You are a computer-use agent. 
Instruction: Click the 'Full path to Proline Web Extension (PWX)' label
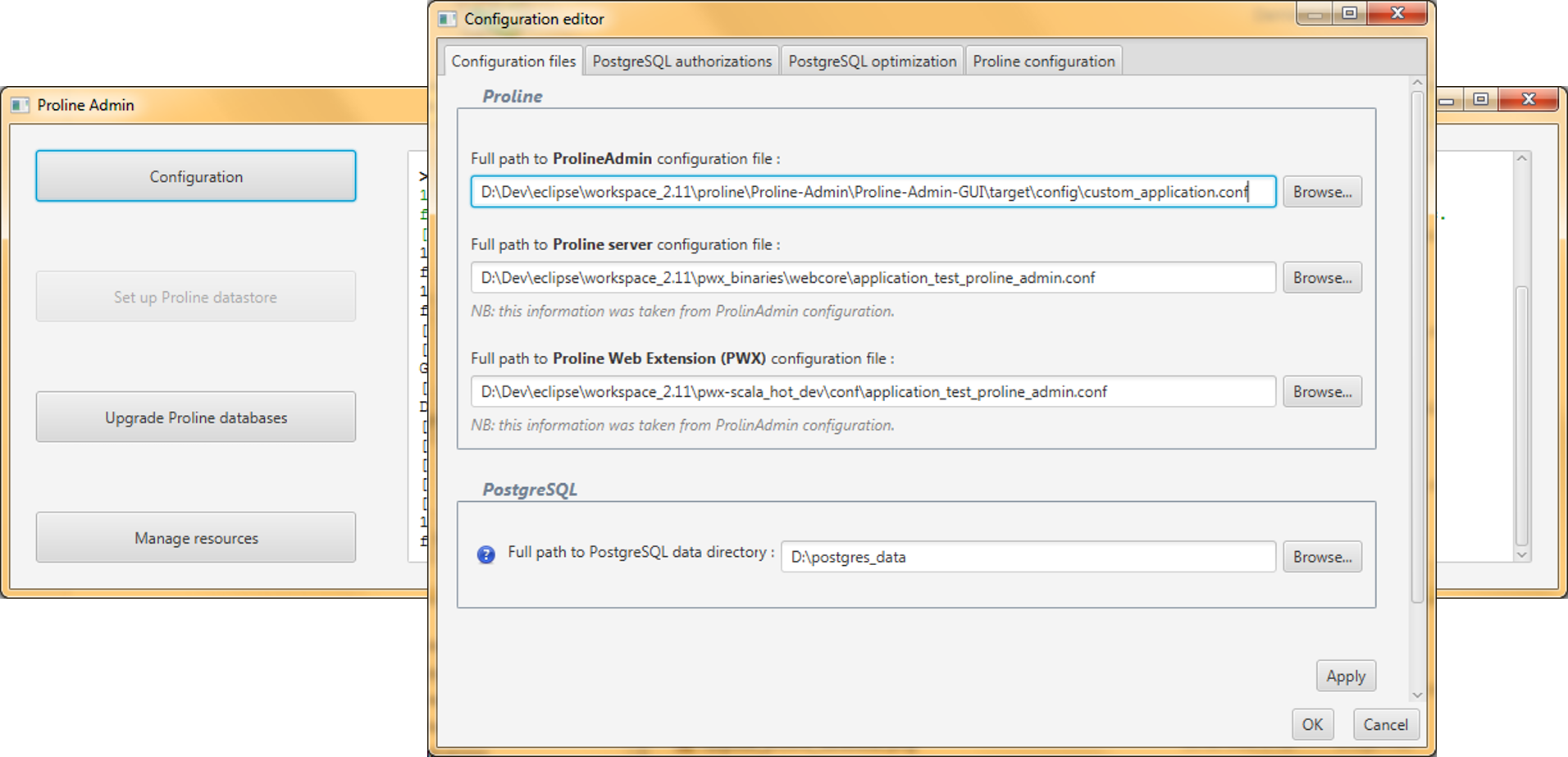[x=682, y=358]
